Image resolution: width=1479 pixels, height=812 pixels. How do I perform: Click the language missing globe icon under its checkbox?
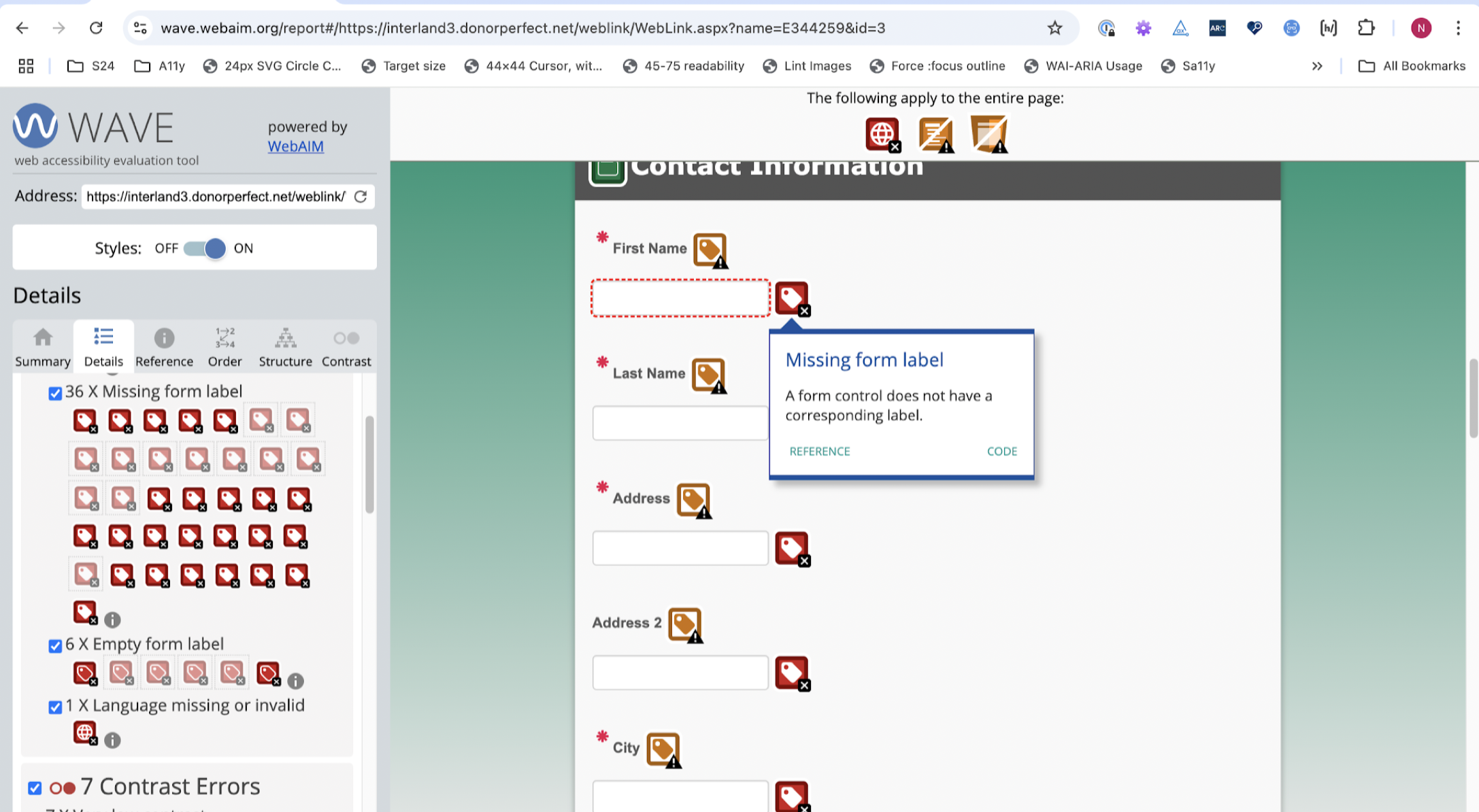84,732
